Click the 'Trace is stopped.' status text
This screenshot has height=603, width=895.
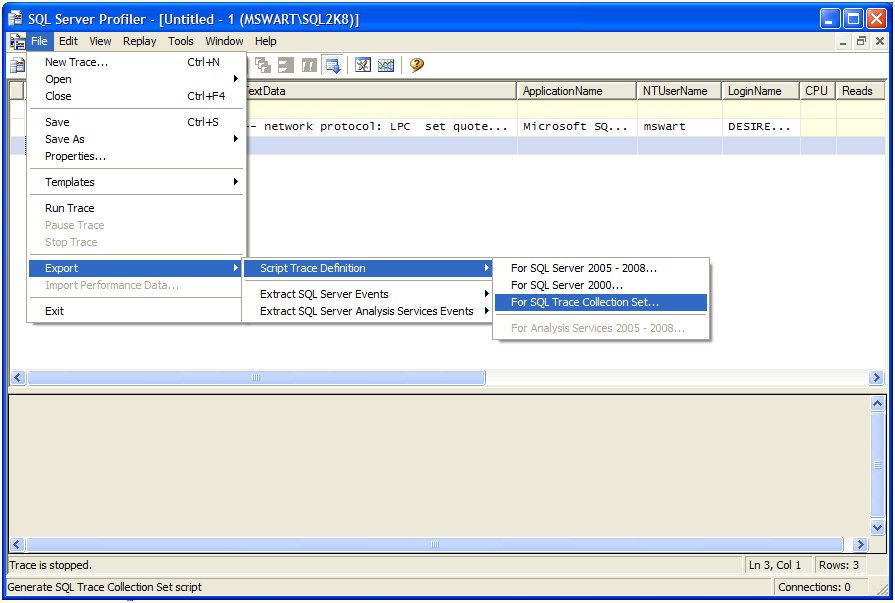50,565
